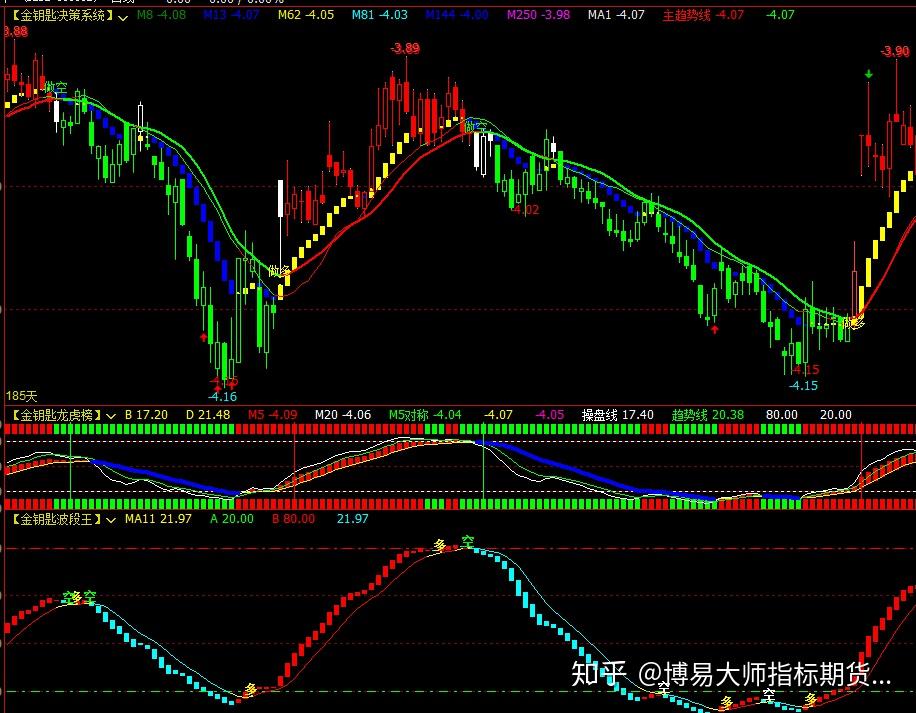Image resolution: width=916 pixels, height=713 pixels.
Task: Click the MA1 -4.07 label
Action: click(616, 15)
